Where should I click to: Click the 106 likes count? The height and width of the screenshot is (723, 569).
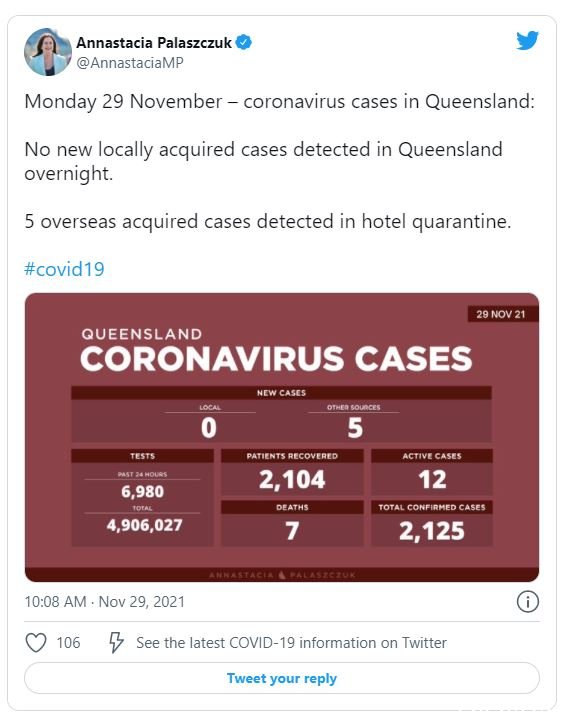(x=68, y=642)
